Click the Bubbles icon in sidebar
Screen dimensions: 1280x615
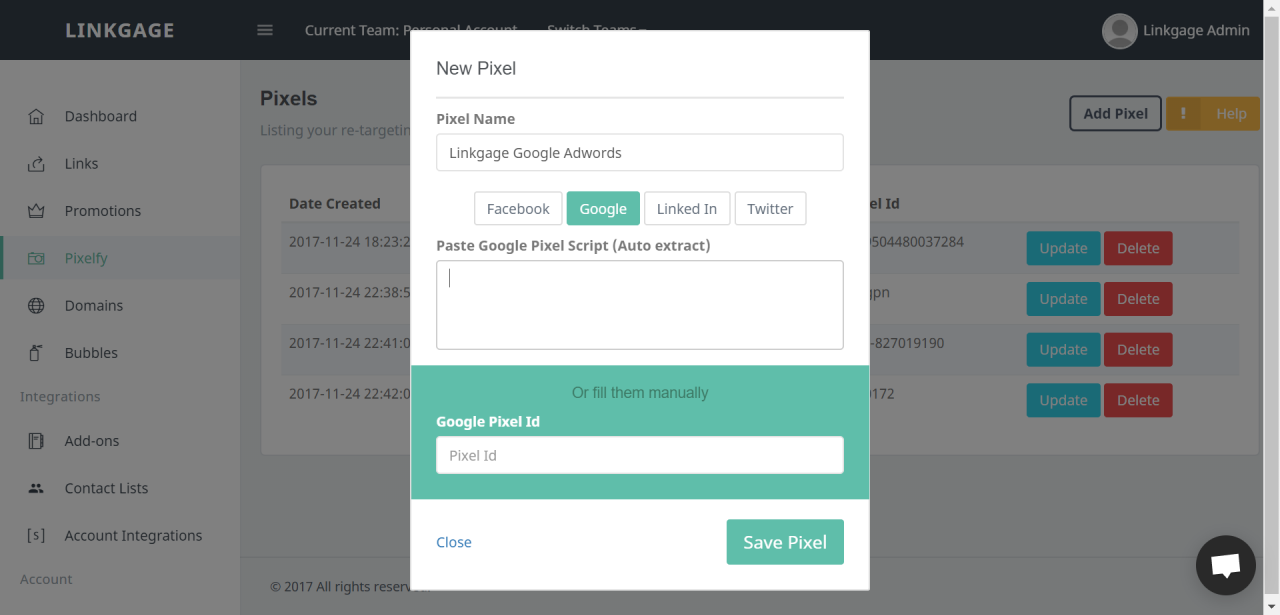(36, 353)
